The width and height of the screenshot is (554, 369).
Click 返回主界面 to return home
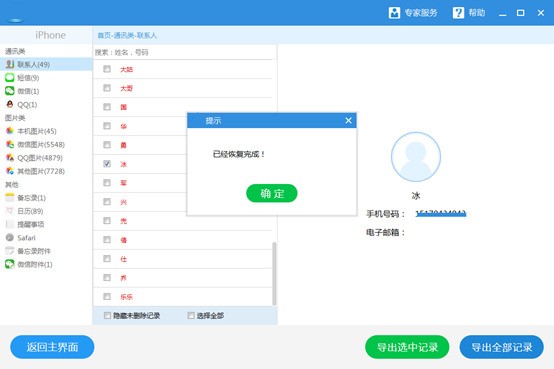tap(52, 347)
